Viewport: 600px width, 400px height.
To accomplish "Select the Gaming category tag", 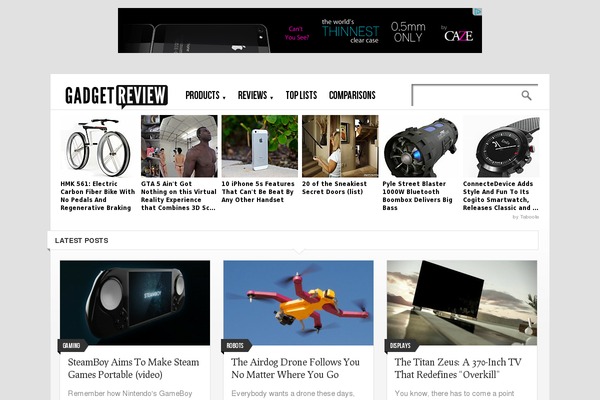I will (72, 346).
